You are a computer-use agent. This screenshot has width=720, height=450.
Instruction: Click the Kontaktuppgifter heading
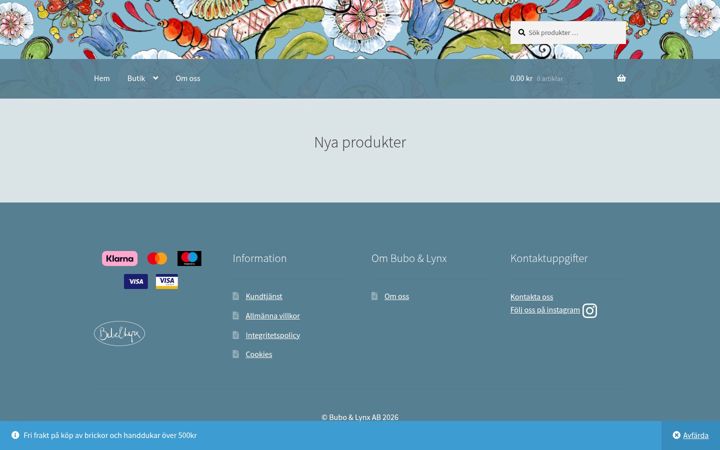(x=549, y=259)
